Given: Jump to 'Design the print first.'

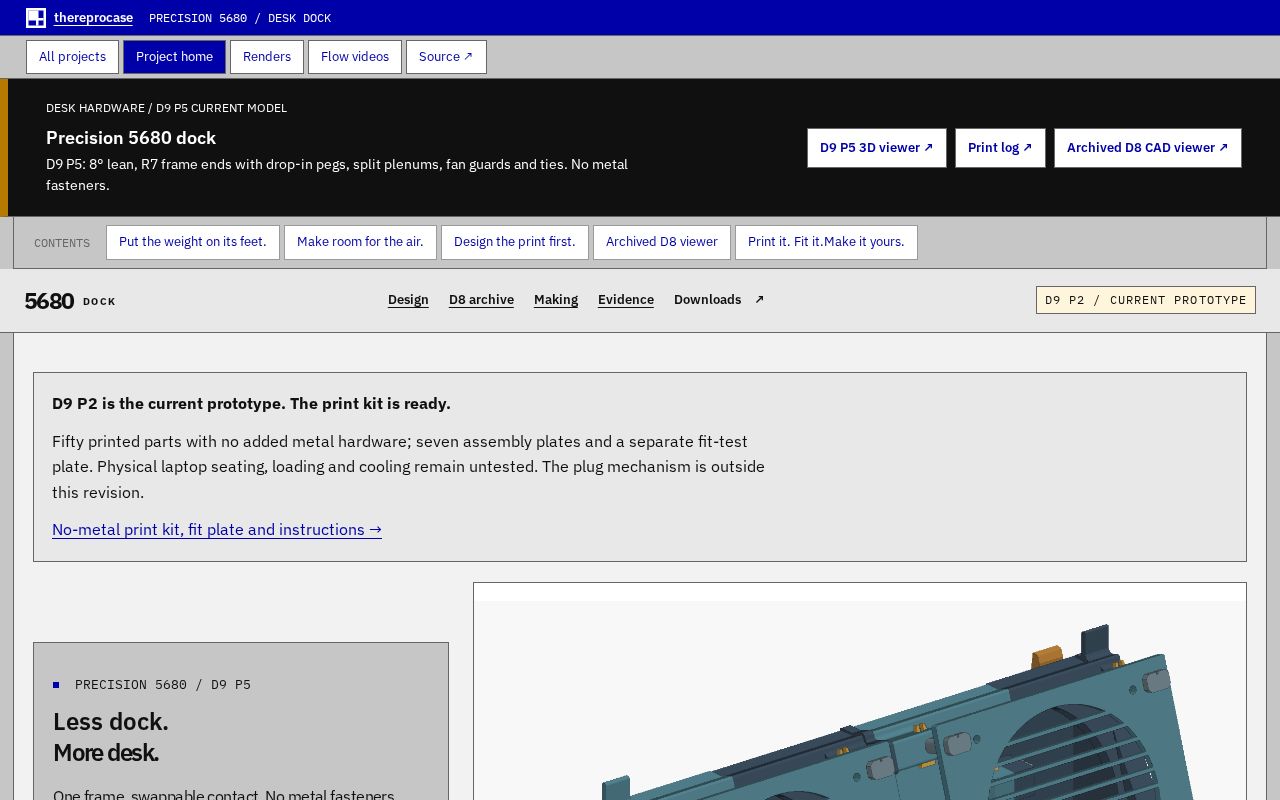Looking at the screenshot, I should click(515, 242).
